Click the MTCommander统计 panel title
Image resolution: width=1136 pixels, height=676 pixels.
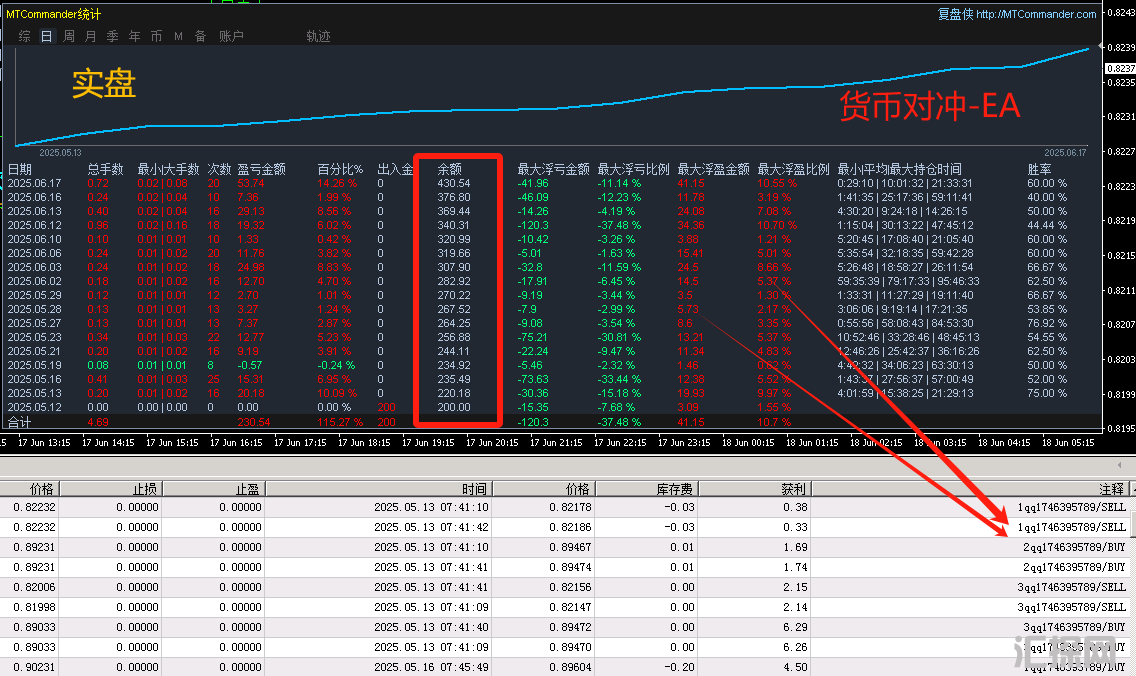(x=54, y=14)
